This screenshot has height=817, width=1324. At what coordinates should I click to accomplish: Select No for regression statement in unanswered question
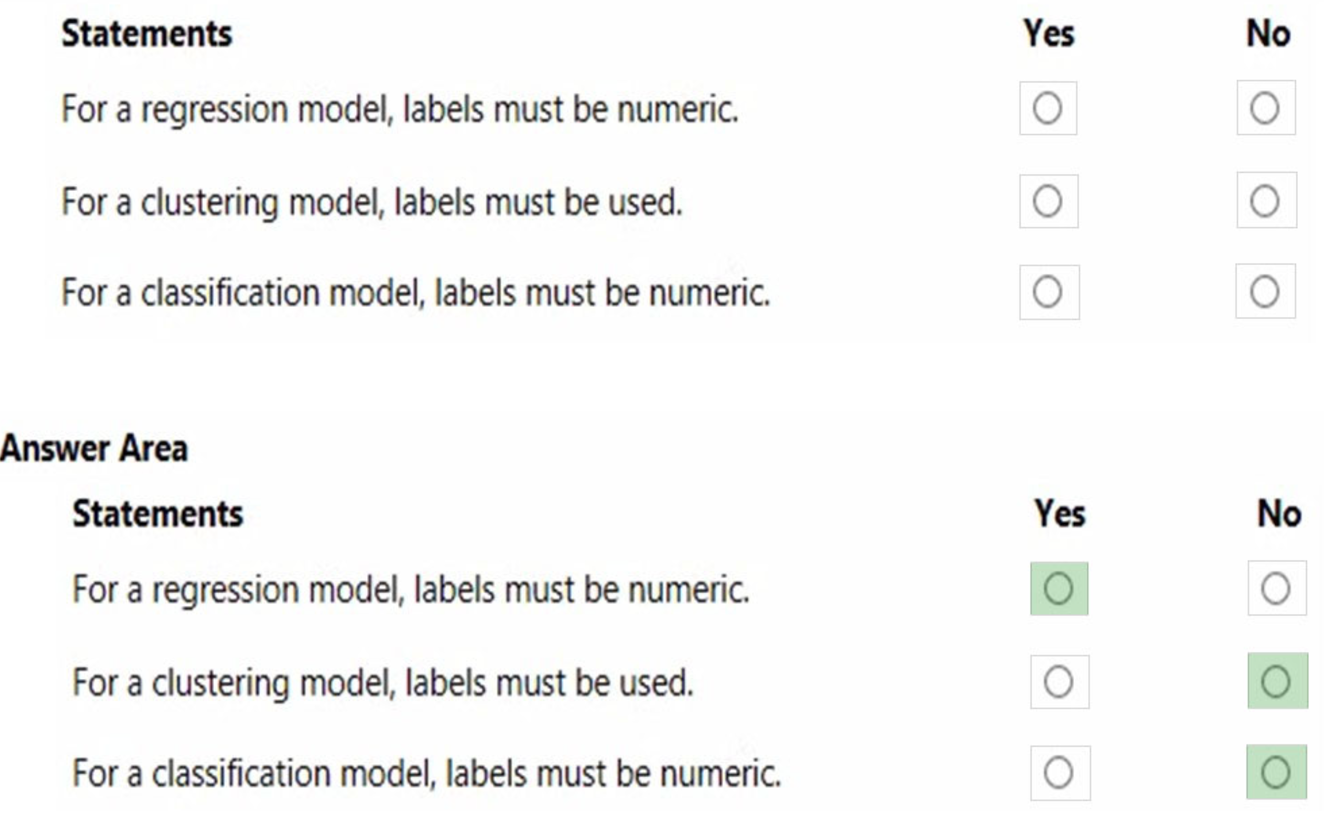(x=1265, y=108)
